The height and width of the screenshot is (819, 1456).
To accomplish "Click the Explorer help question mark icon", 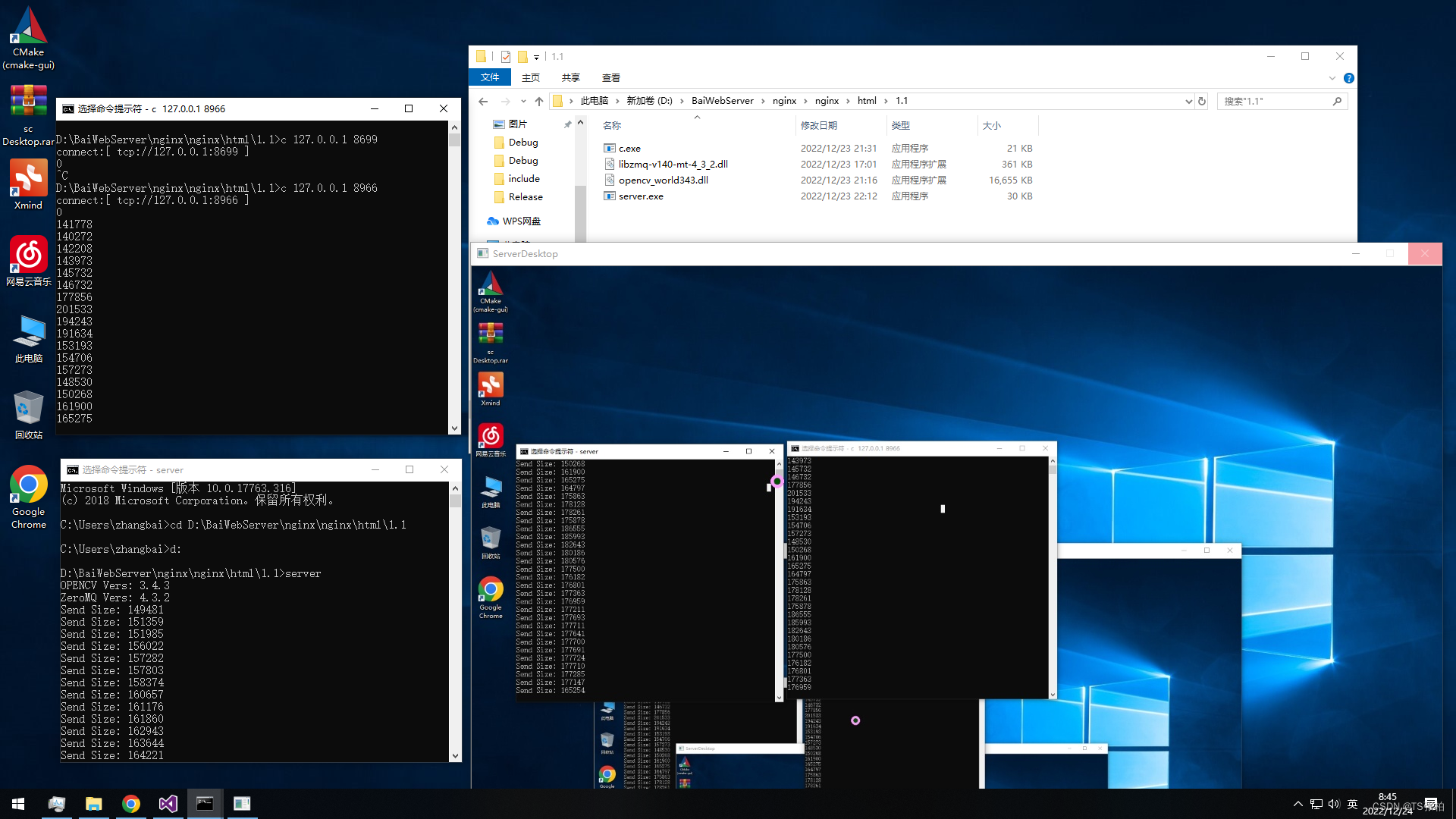I will [1348, 78].
